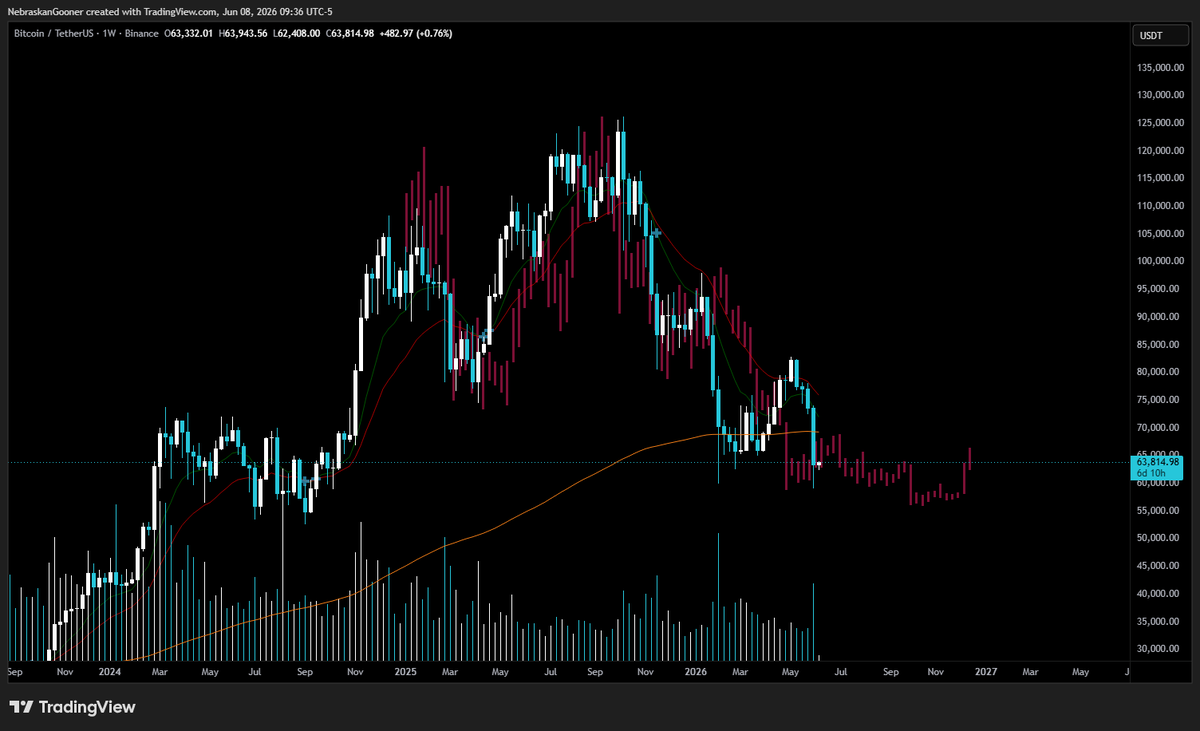Click the 50,000.00 price axis label
This screenshot has height=731, width=1200.
click(1160, 538)
